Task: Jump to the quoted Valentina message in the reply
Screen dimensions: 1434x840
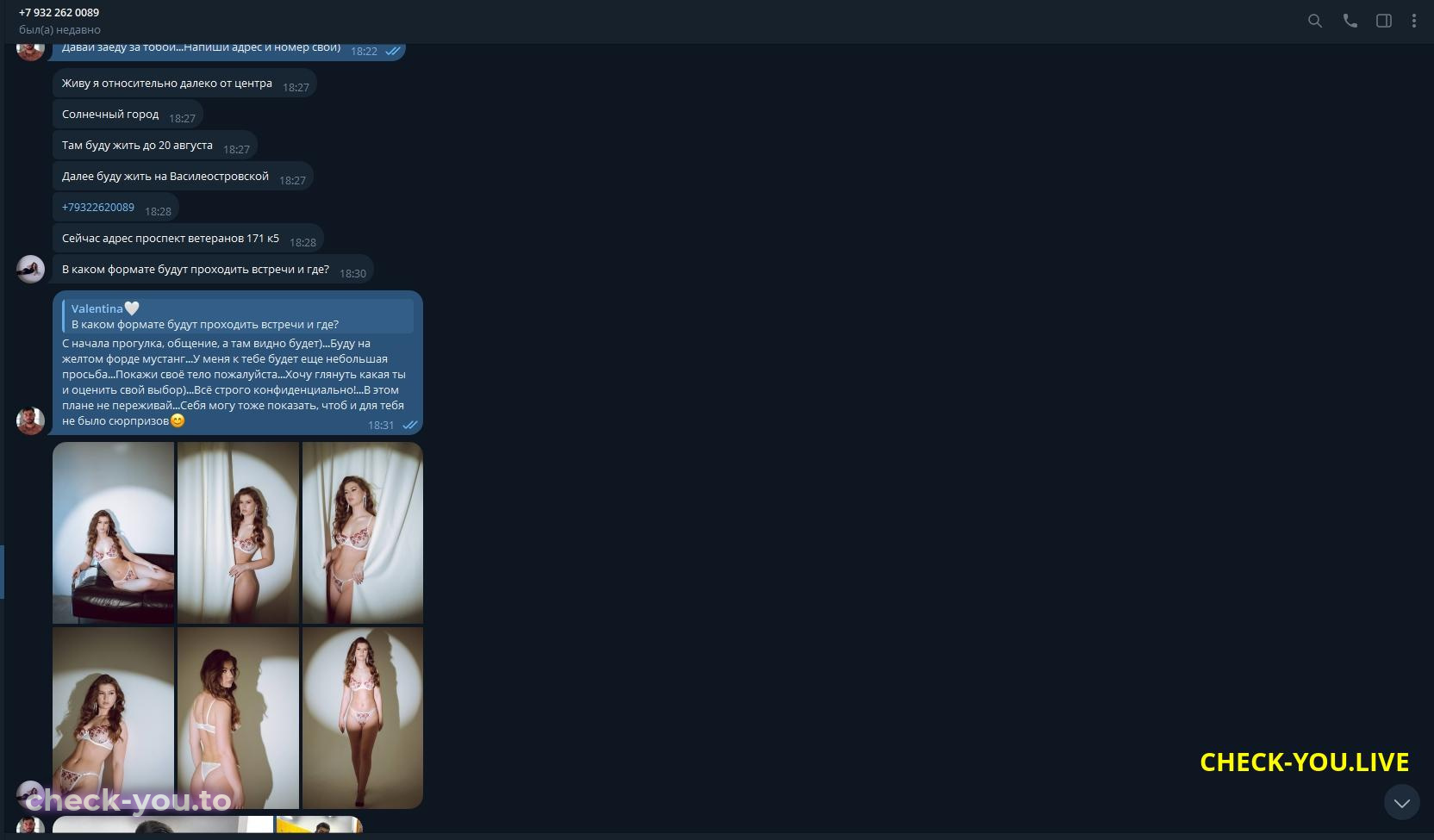Action: (238, 316)
